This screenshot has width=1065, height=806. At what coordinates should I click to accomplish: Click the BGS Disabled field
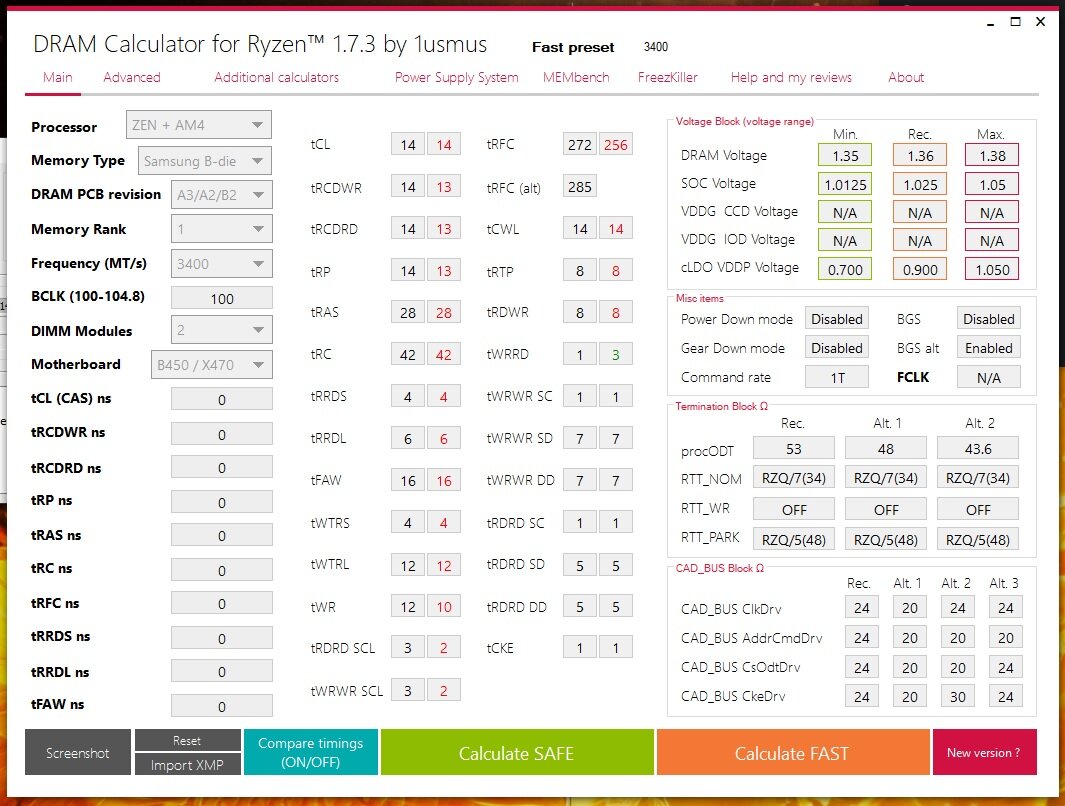click(989, 319)
